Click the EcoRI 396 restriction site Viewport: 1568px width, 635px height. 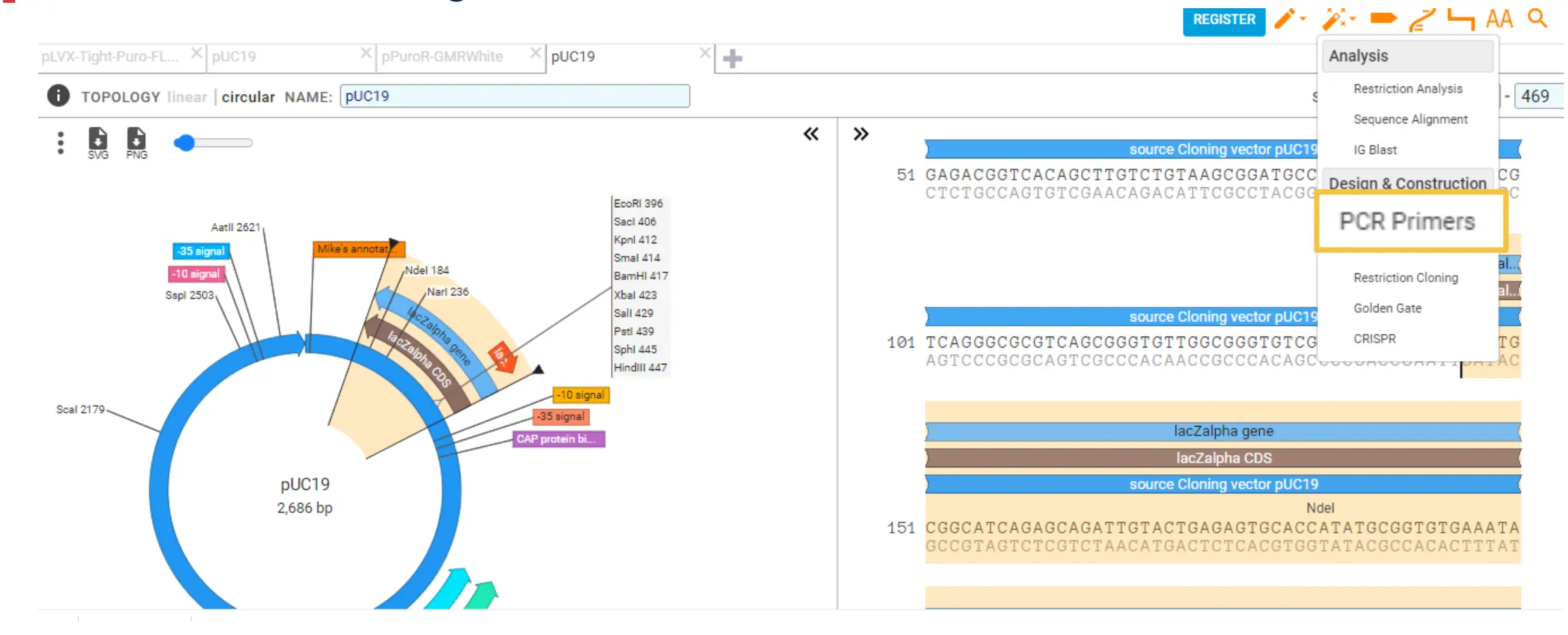(638, 204)
